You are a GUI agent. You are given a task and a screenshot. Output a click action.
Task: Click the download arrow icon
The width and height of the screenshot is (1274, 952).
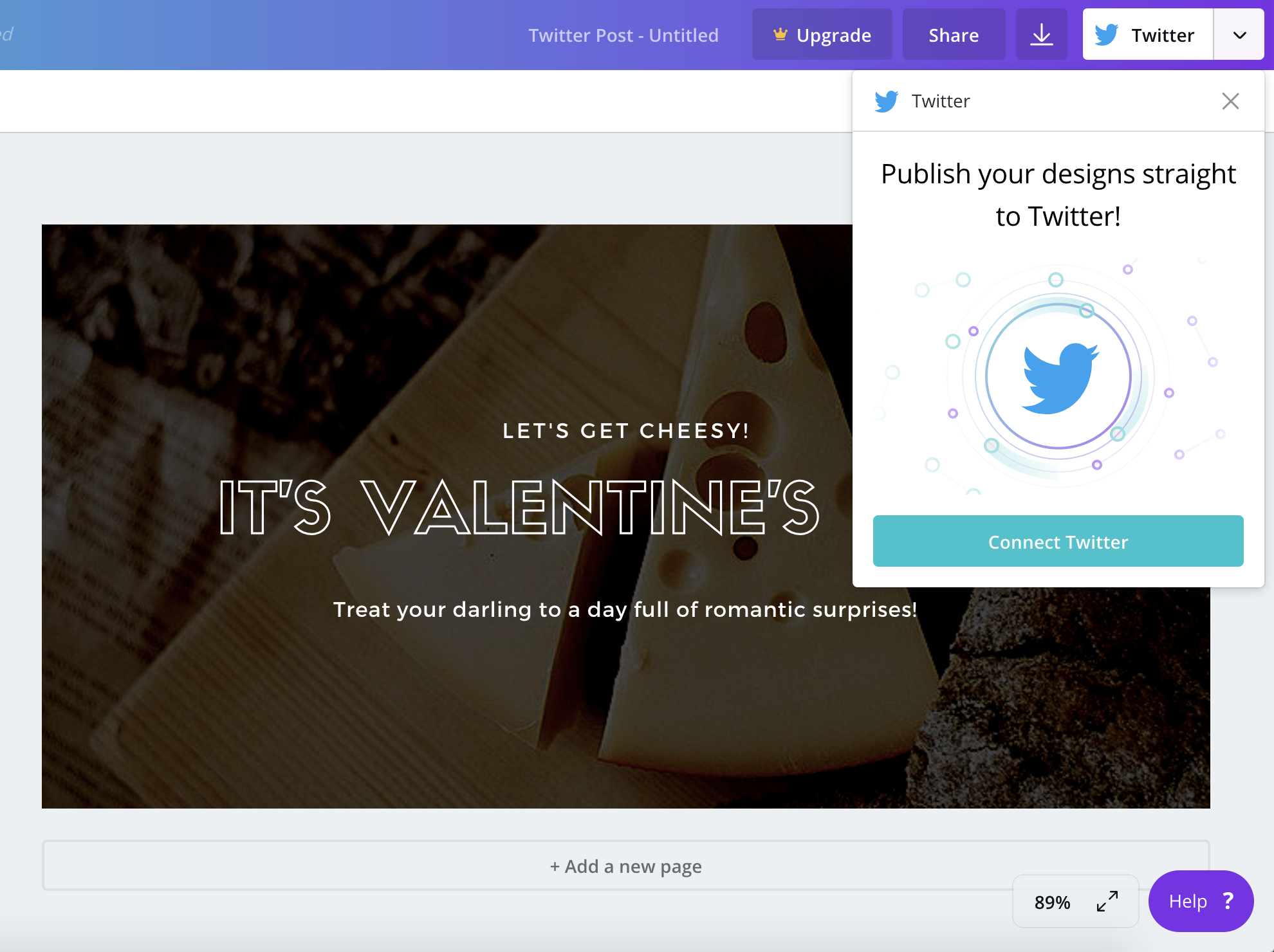tap(1041, 35)
